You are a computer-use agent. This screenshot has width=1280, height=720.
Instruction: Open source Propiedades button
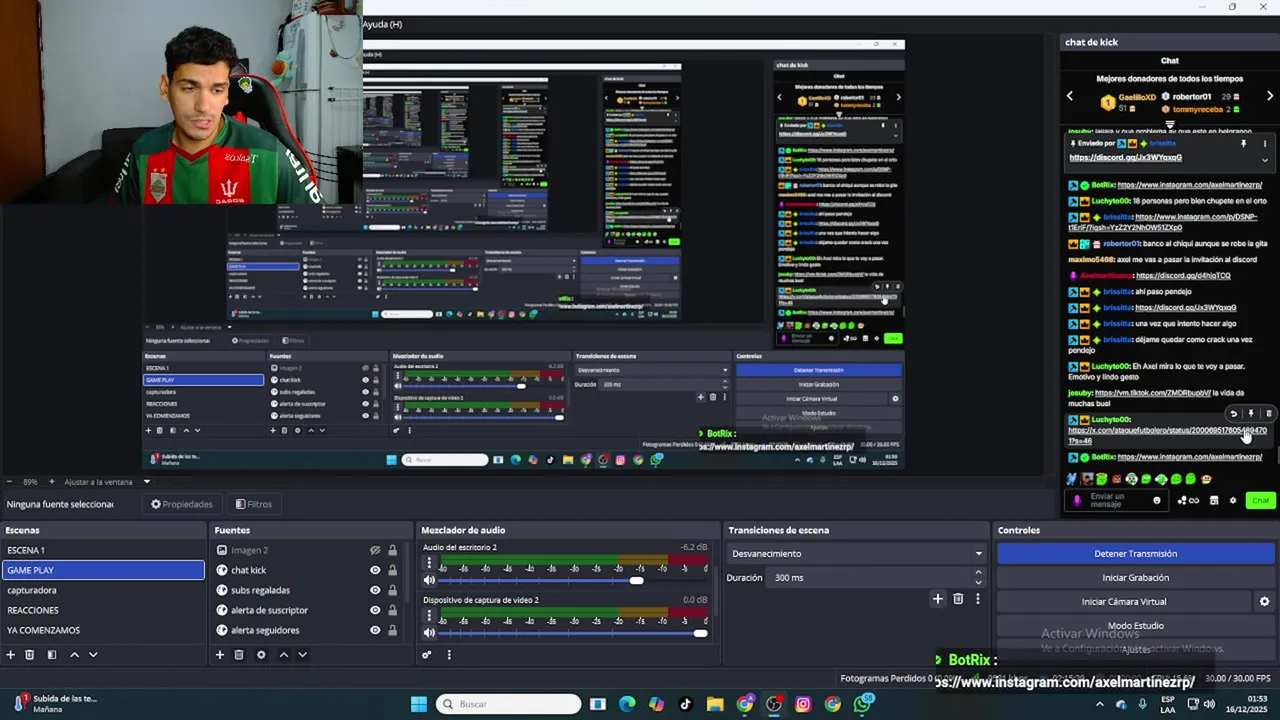181,504
